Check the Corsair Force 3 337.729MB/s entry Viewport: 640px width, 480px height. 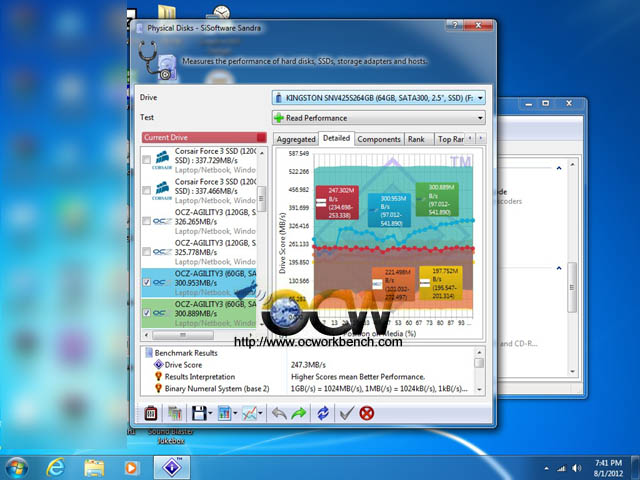146,160
